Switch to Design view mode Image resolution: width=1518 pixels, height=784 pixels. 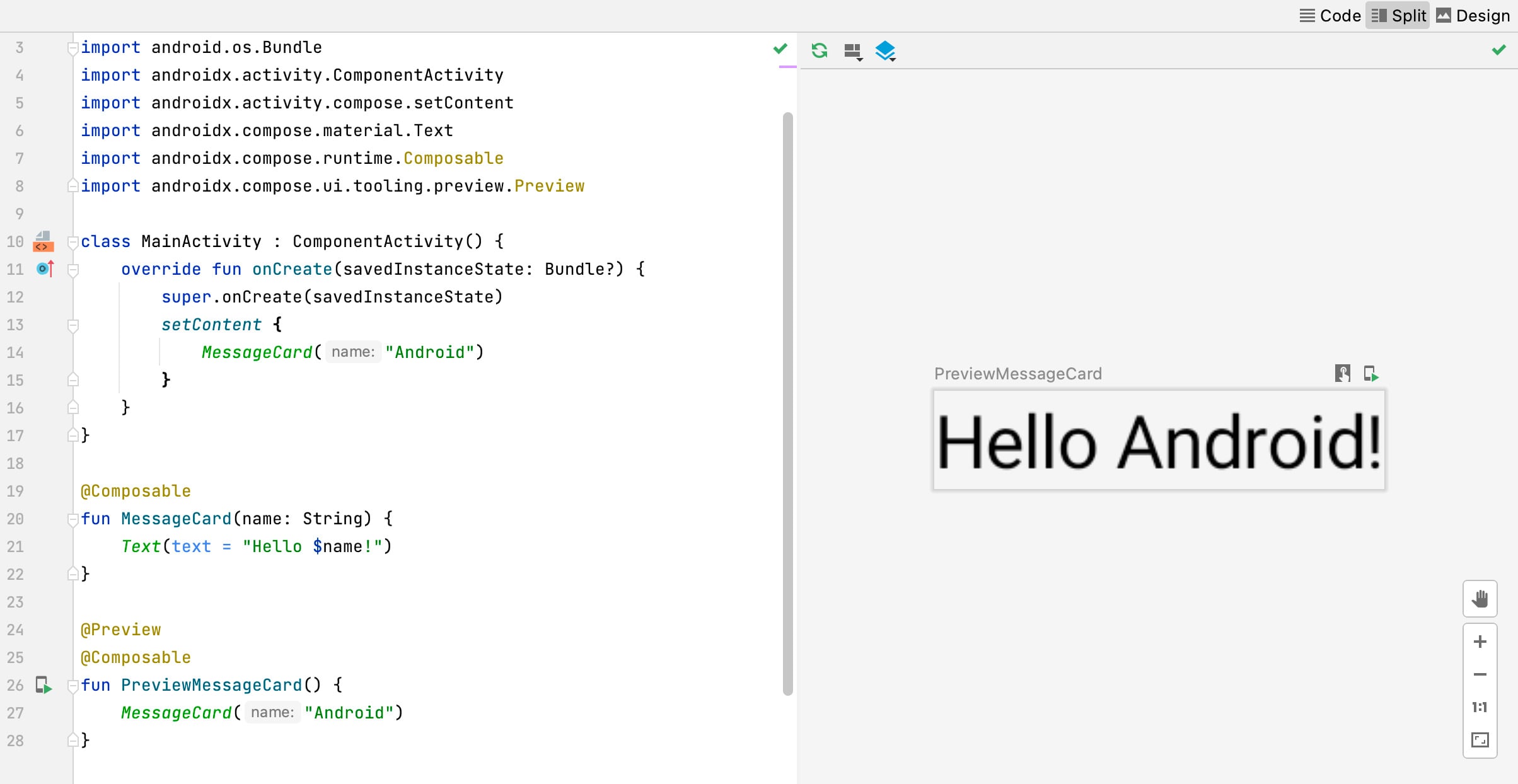[1473, 16]
